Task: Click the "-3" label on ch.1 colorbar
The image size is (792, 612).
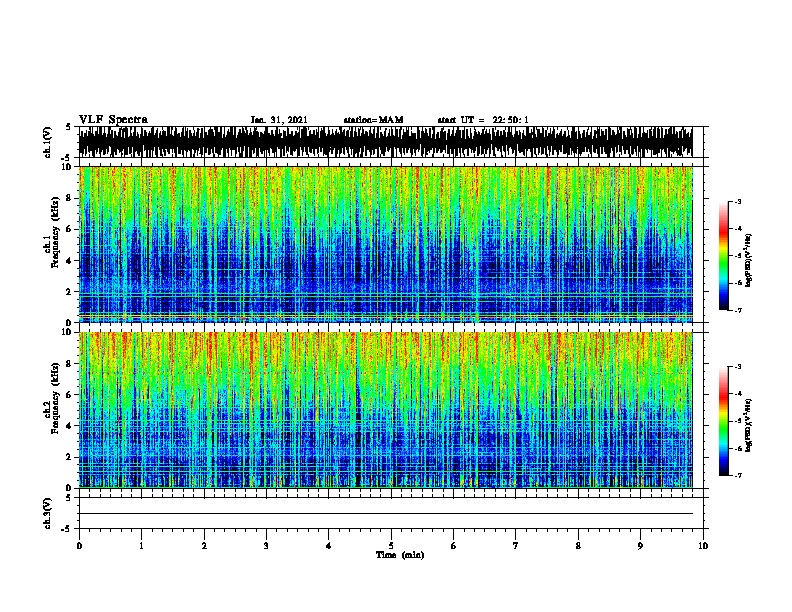Action: pos(738,201)
